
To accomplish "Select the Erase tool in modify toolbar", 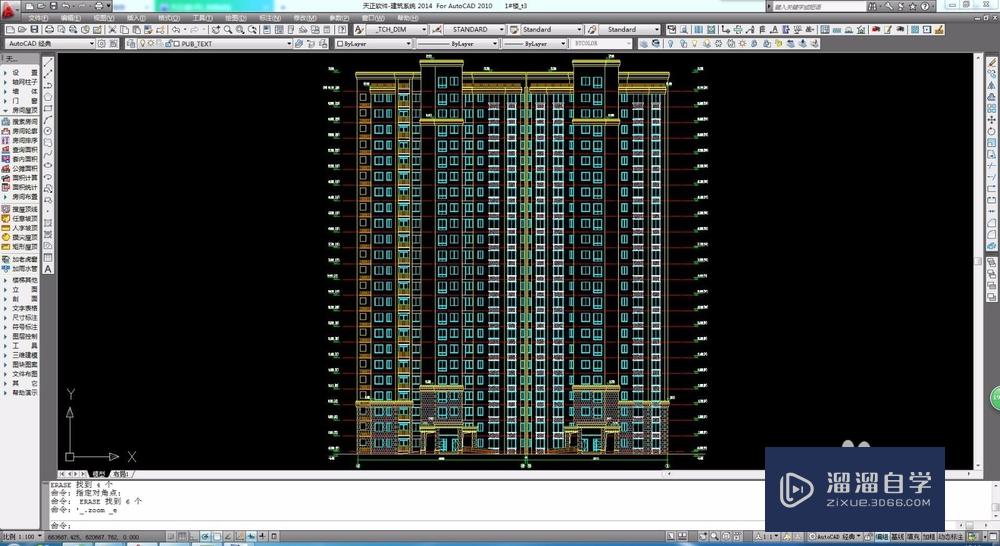I will pyautogui.click(x=991, y=63).
